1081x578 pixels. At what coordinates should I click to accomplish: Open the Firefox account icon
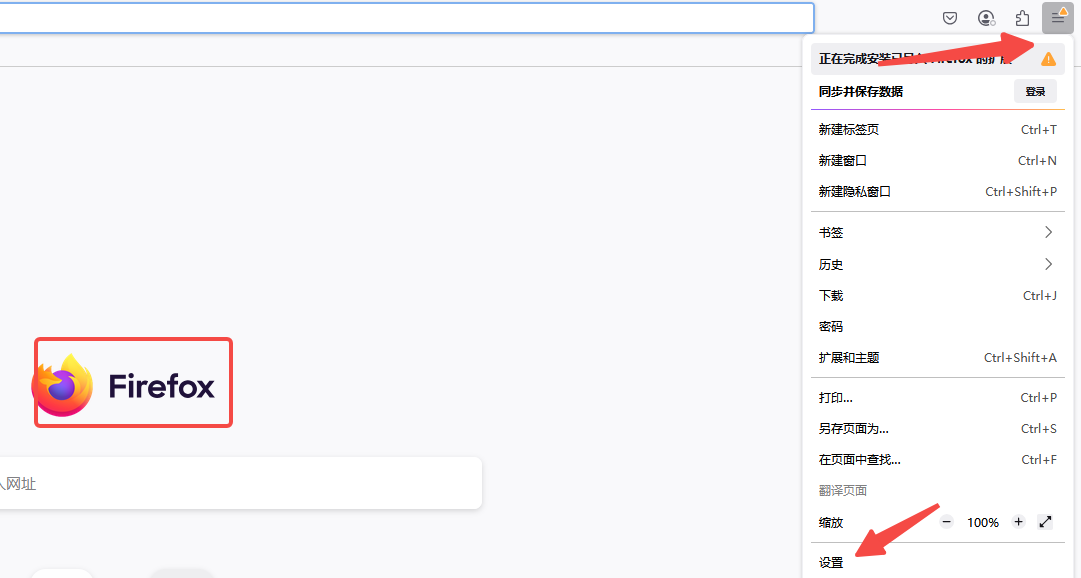[x=986, y=18]
